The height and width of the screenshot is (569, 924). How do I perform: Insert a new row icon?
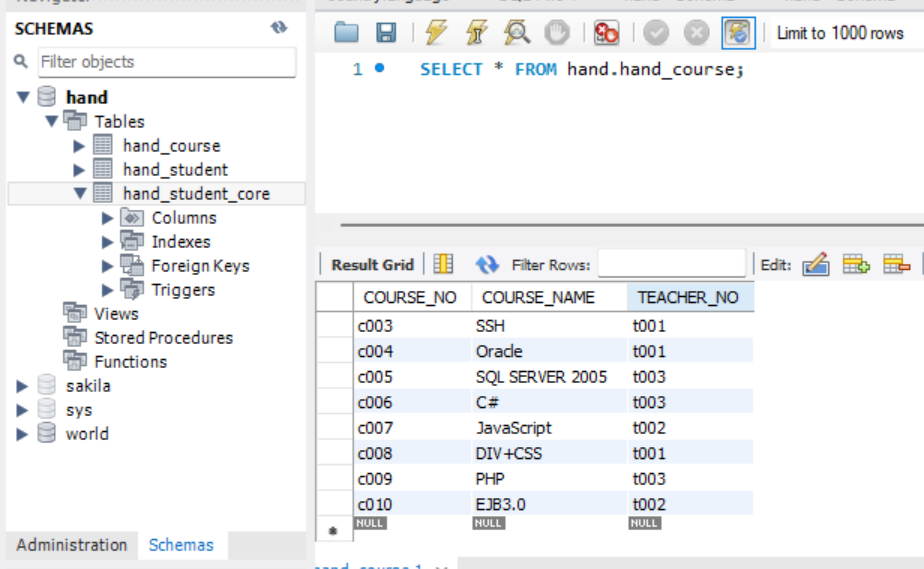tap(856, 264)
